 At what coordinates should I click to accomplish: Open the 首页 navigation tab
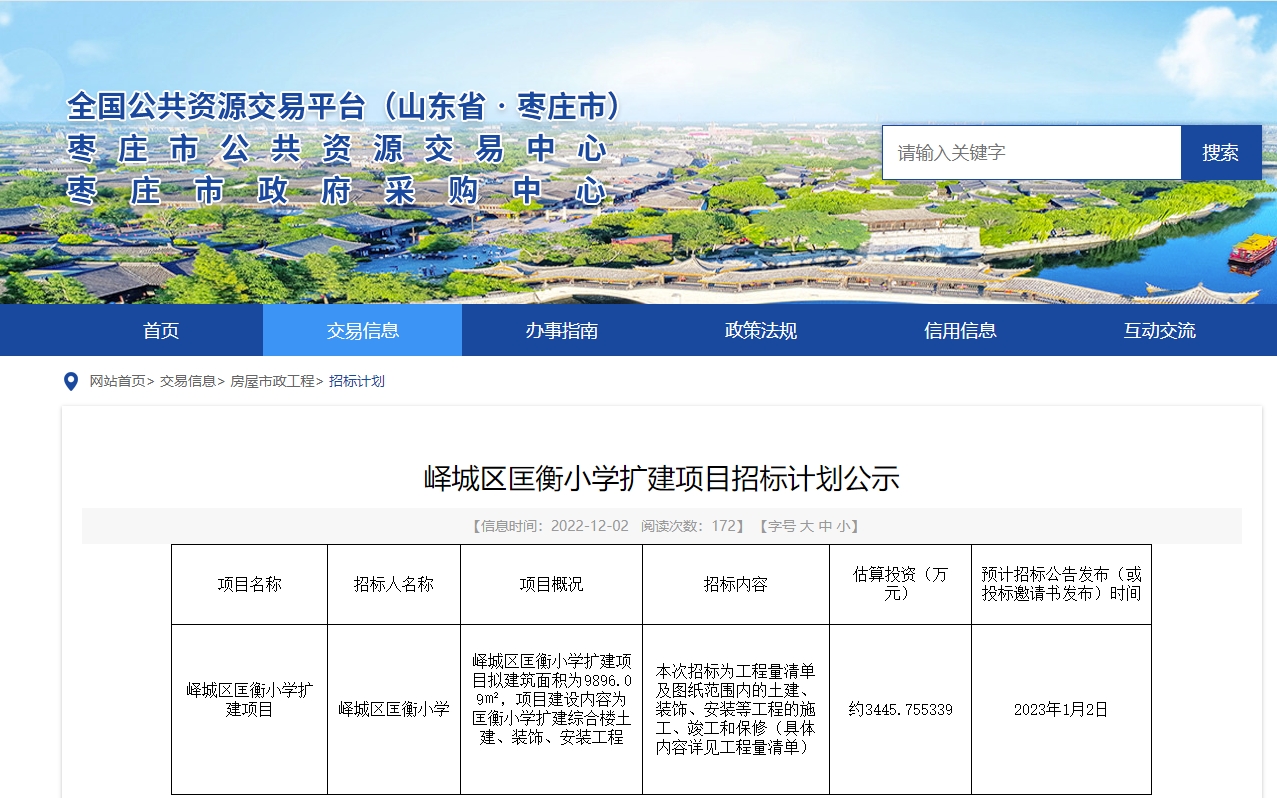click(x=161, y=330)
